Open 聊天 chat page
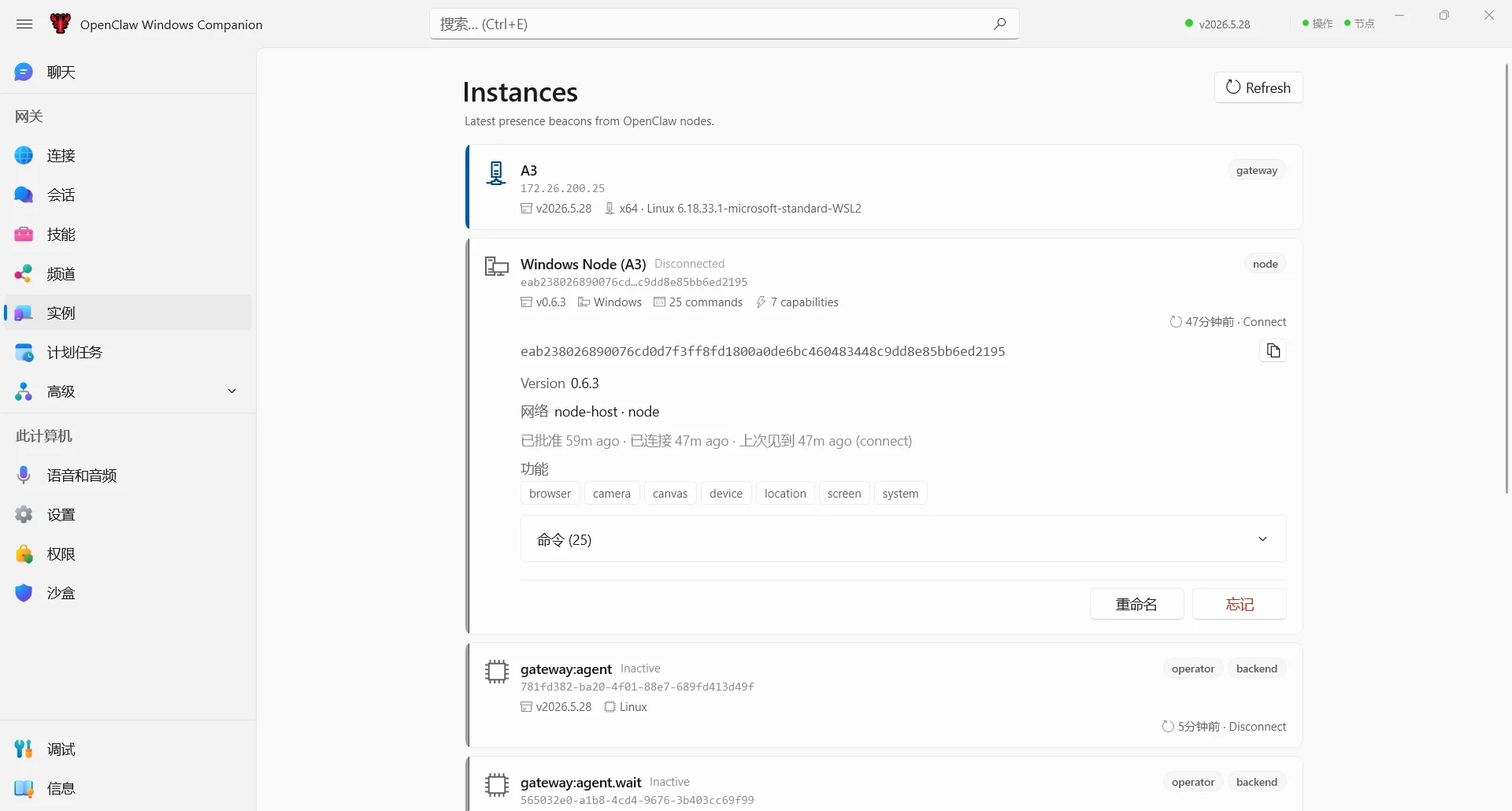Viewport: 1512px width, 811px height. click(x=128, y=72)
